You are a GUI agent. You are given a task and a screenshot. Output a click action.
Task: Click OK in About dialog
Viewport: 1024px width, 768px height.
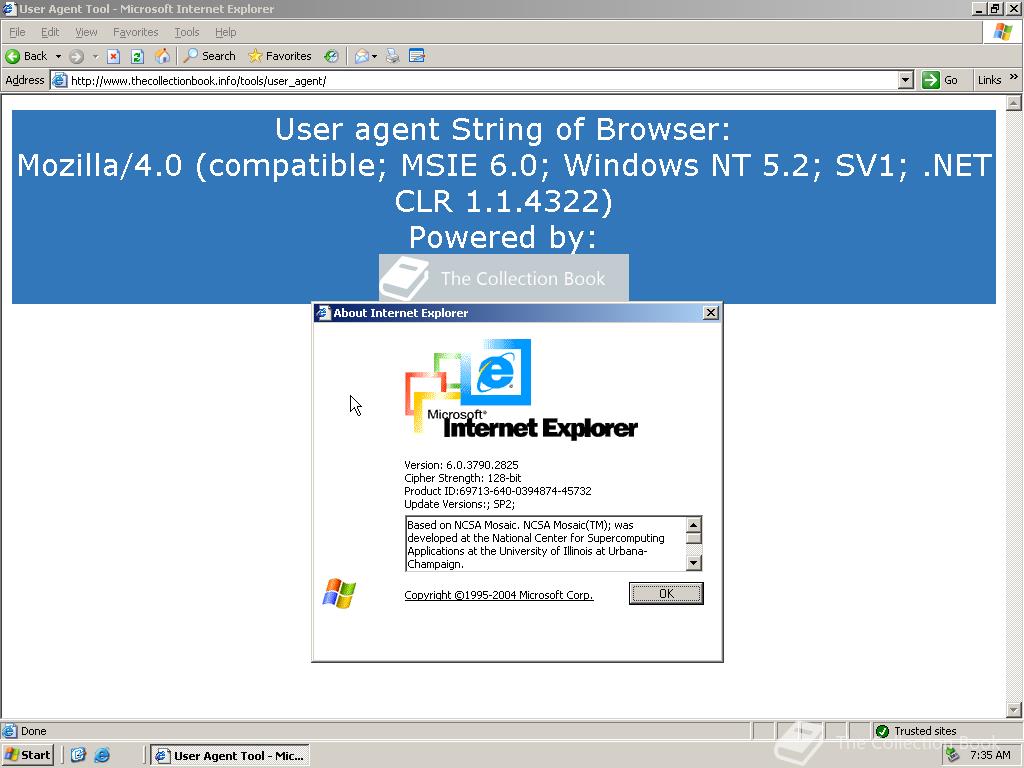[666, 594]
